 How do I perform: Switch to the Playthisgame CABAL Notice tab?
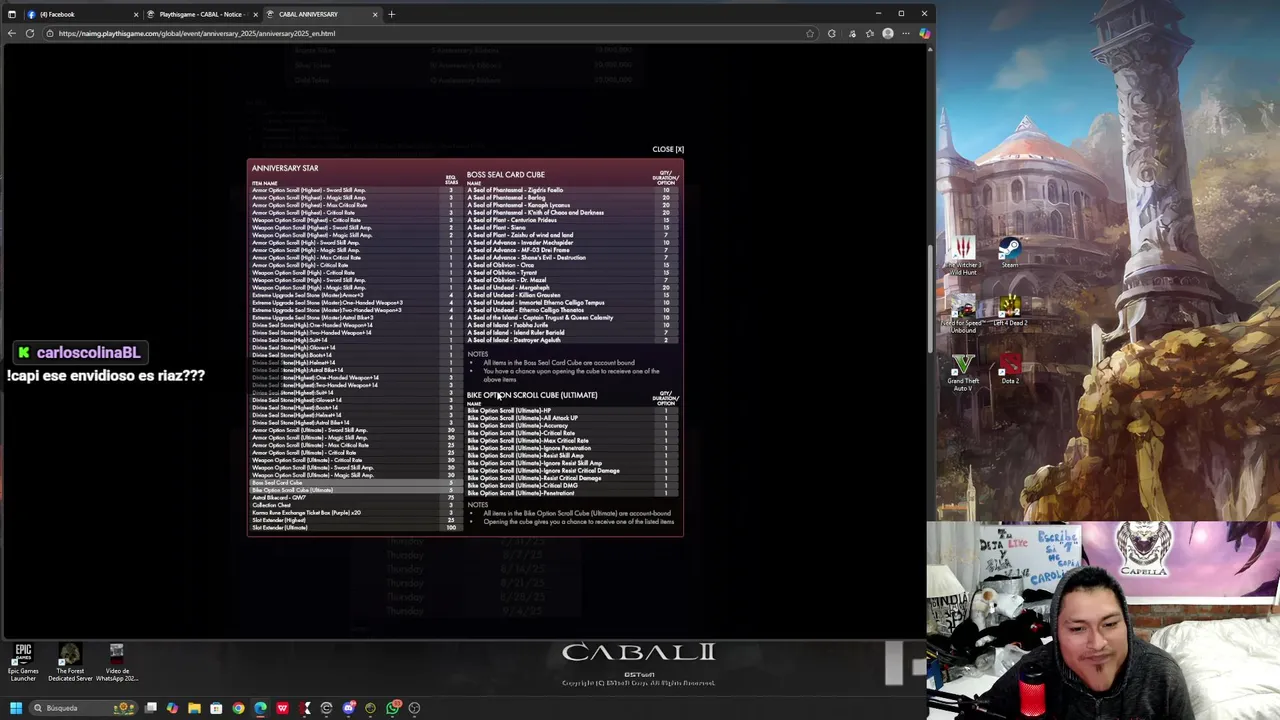201,14
